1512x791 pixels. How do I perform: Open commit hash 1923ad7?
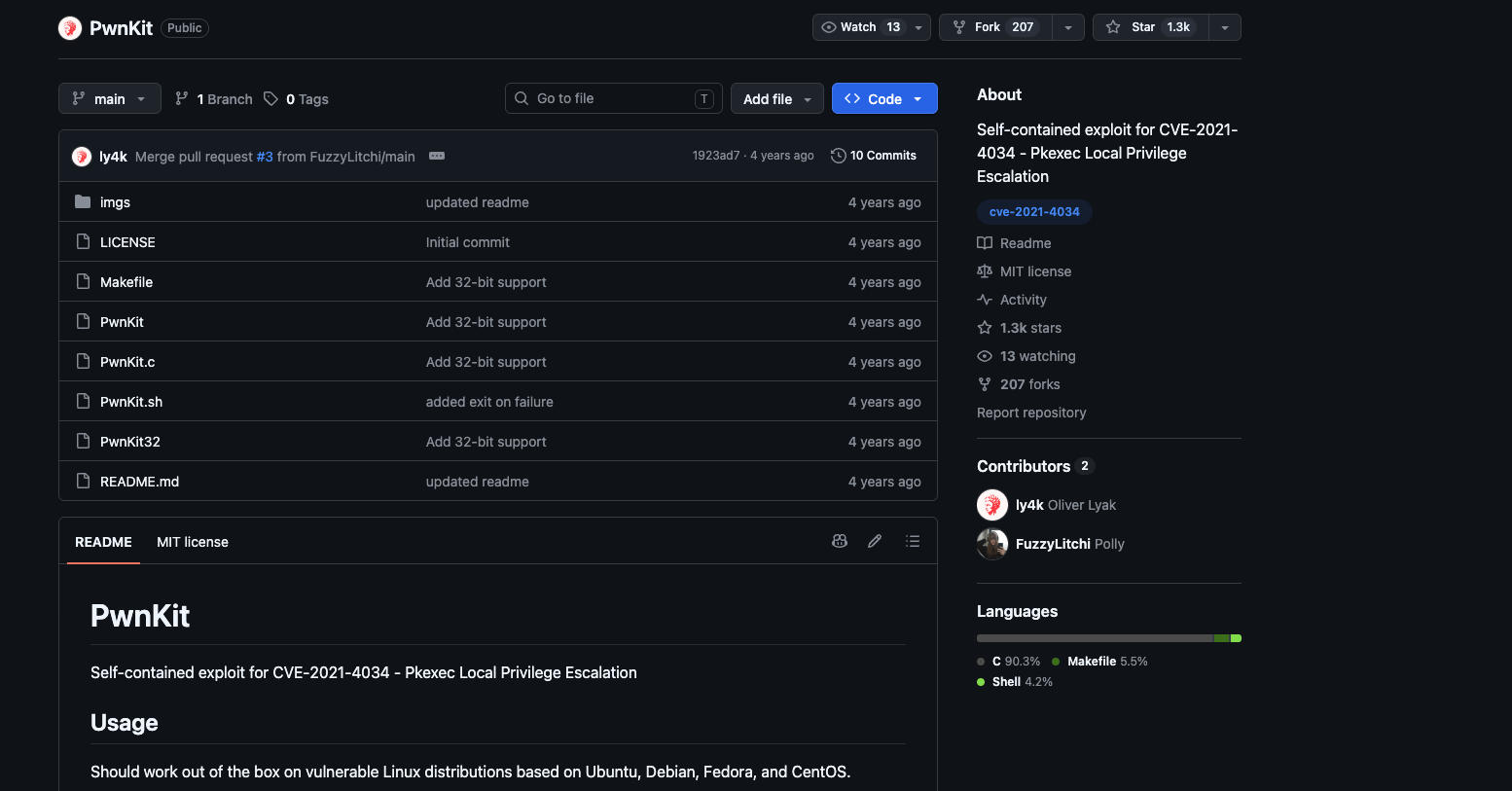[x=716, y=156]
